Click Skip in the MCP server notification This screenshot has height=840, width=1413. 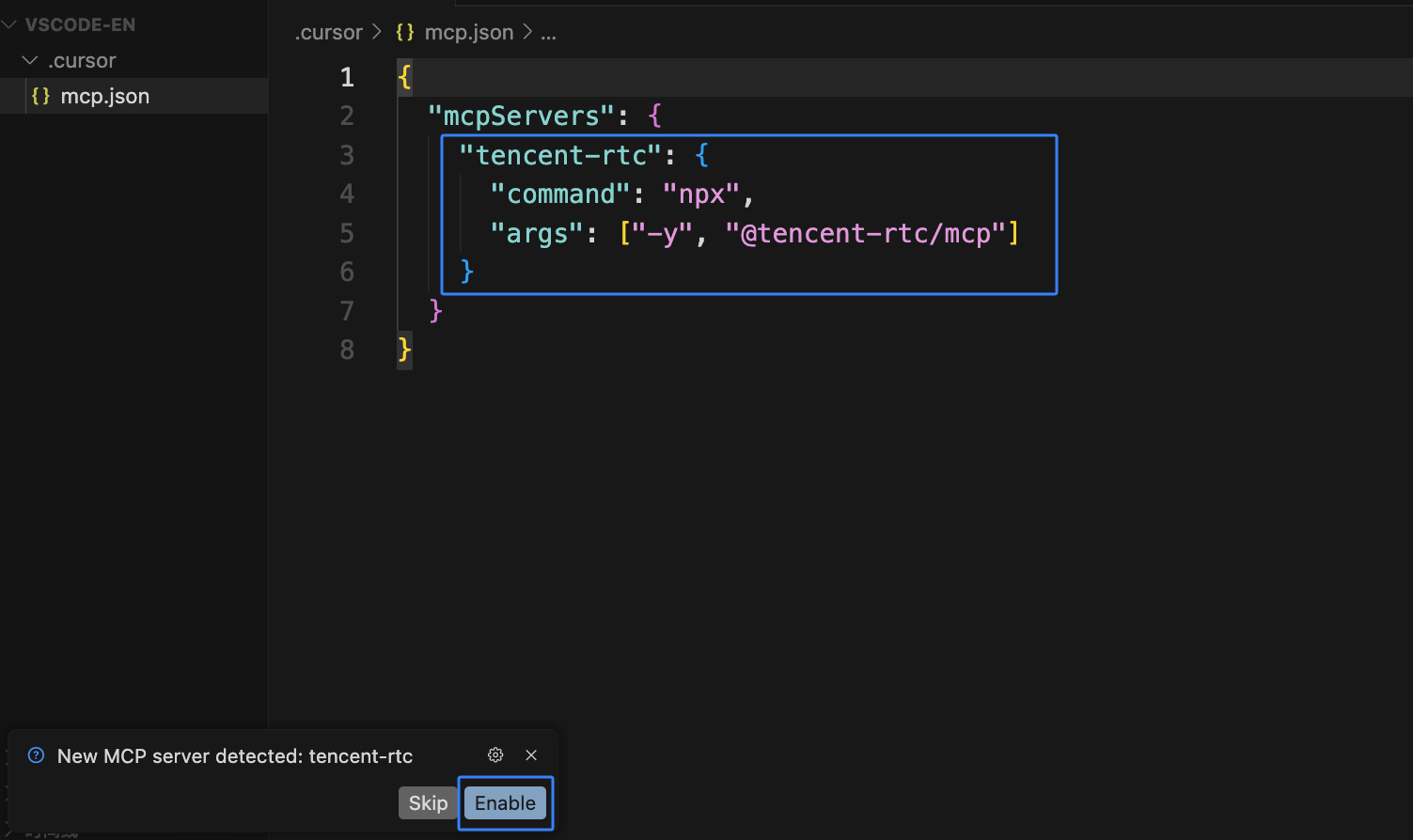pos(428,803)
